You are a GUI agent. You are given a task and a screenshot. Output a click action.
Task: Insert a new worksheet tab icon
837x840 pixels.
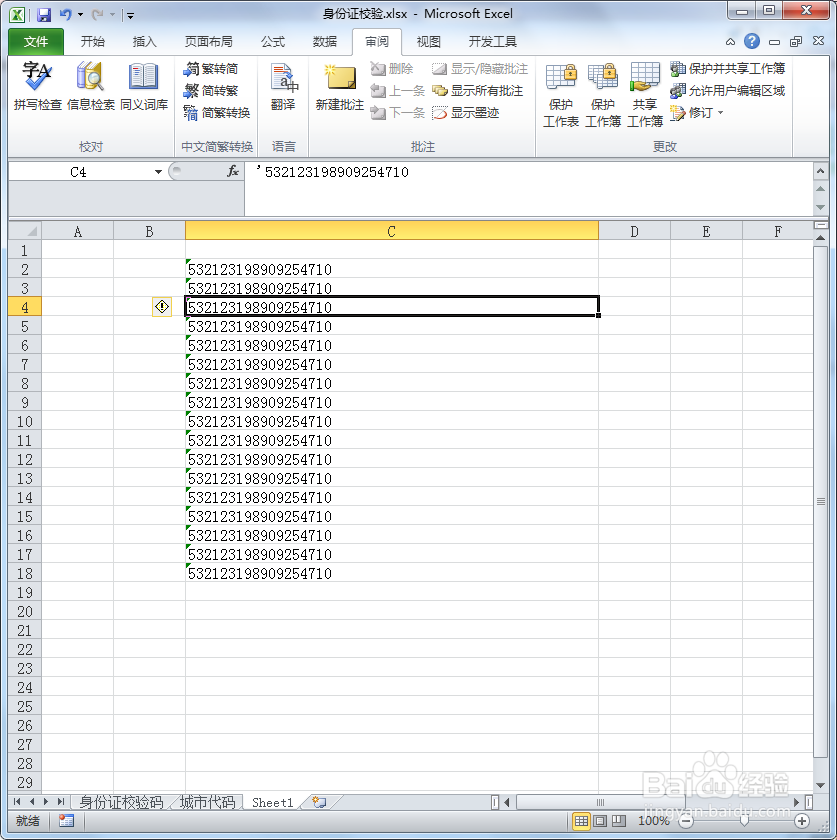pos(319,802)
